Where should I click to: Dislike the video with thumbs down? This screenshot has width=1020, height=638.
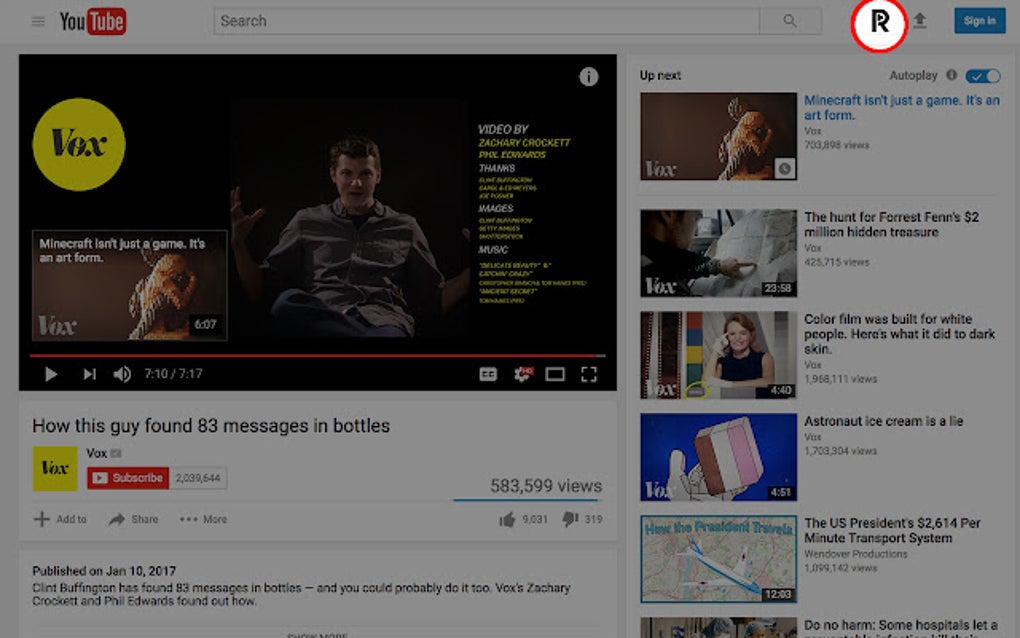(x=570, y=518)
